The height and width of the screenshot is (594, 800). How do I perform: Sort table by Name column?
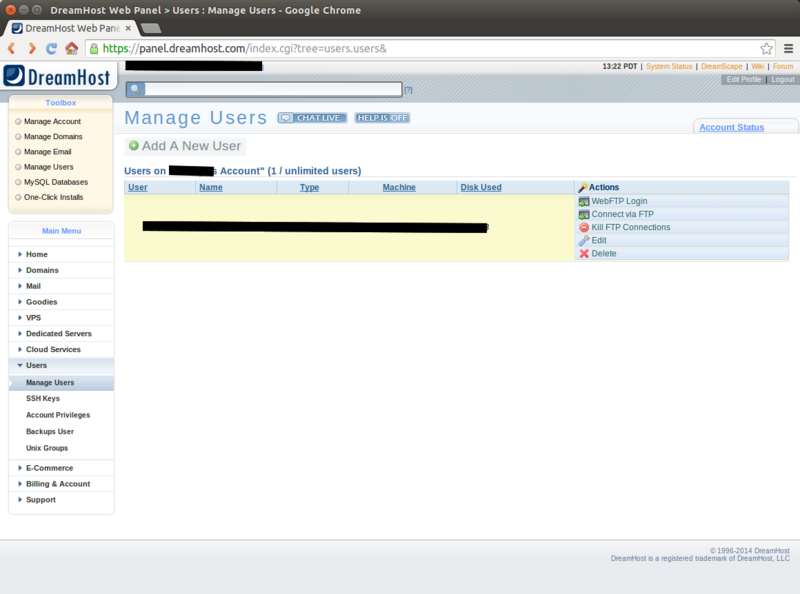click(x=211, y=187)
